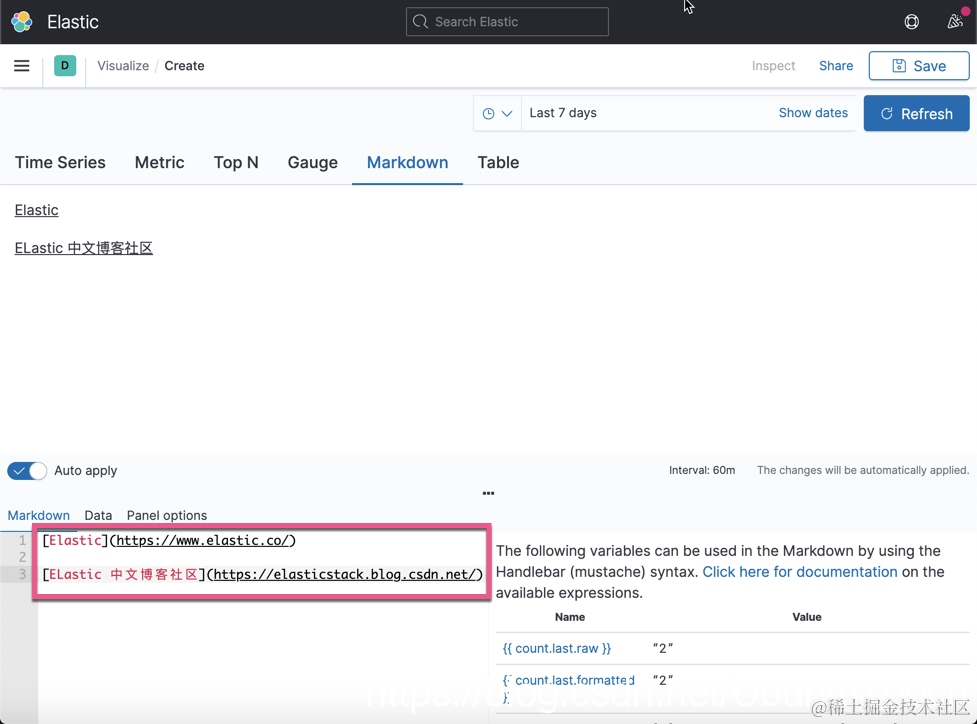Select the Markdown editor sub-tab
This screenshot has height=724, width=977.
(39, 515)
